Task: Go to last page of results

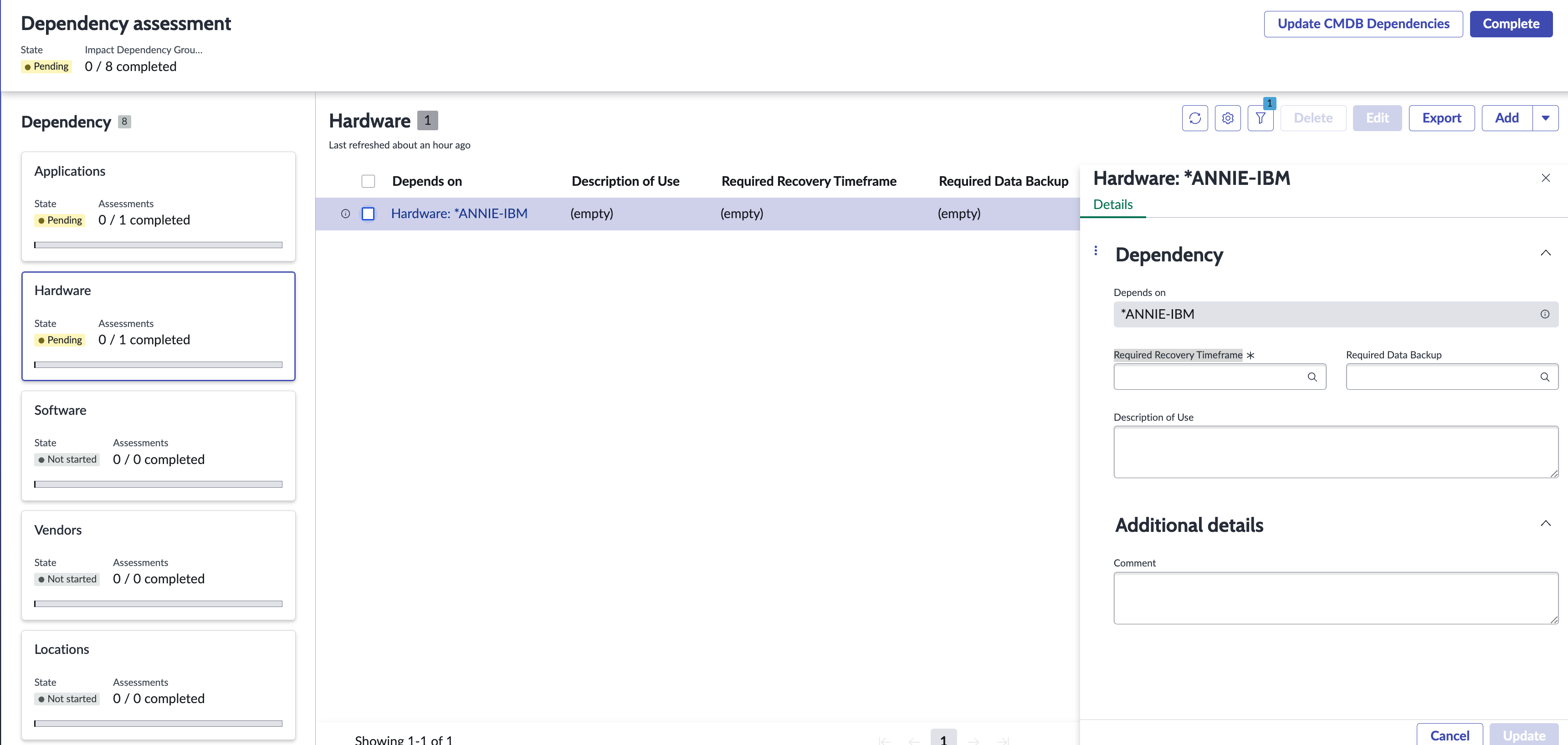Action: tap(1003, 741)
